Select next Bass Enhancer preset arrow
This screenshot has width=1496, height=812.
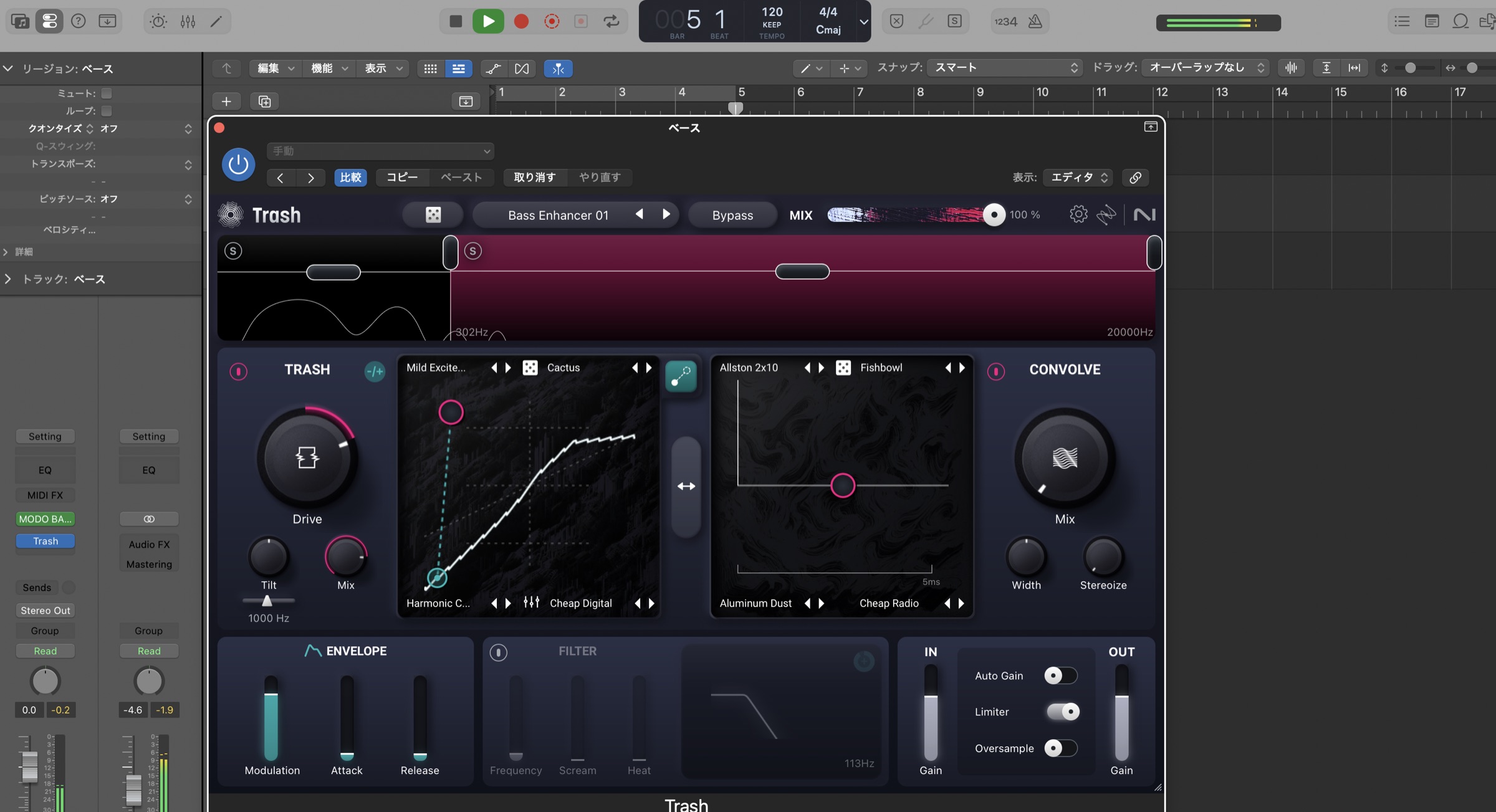[x=666, y=214]
